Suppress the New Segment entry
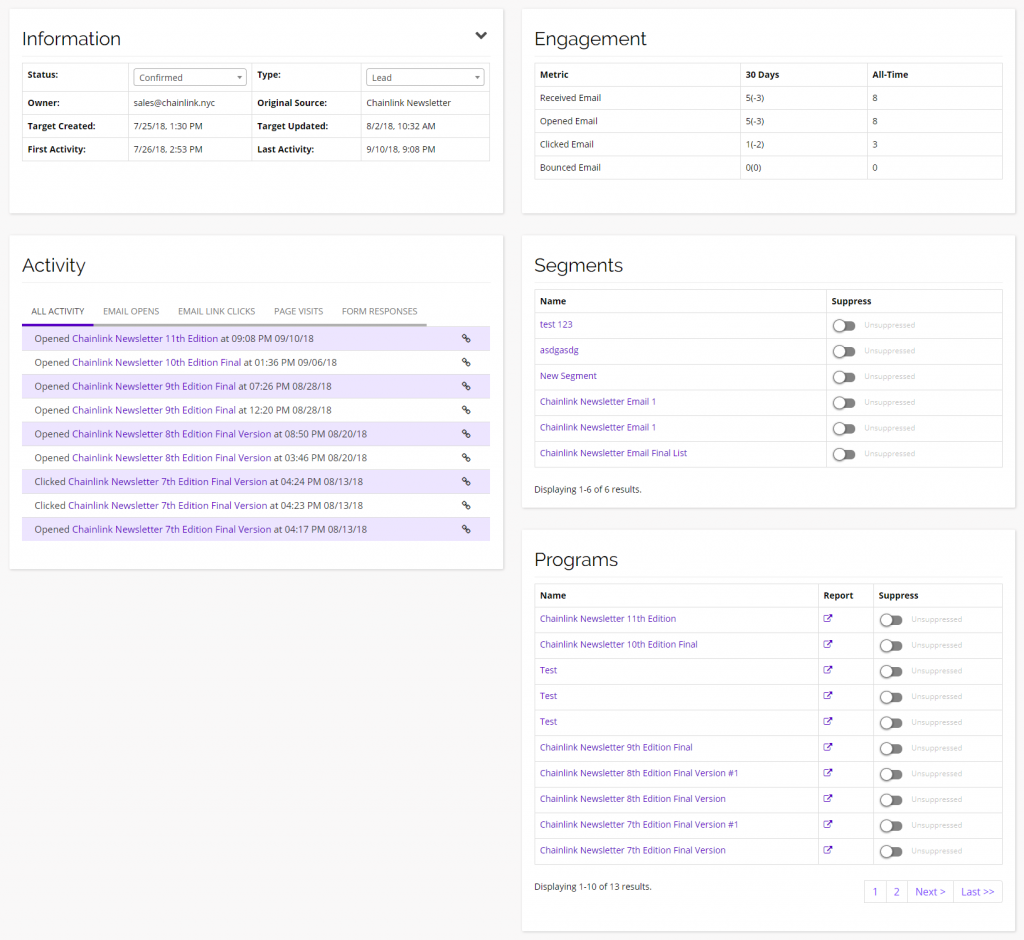1024x940 pixels. (x=843, y=376)
